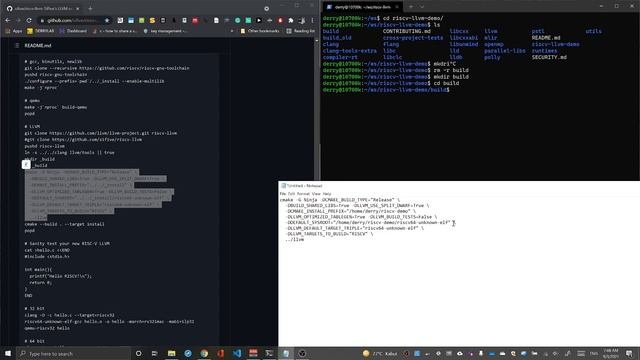Click the llvm-project git clone line in README
The image size is (640, 360).
(x=100, y=133)
